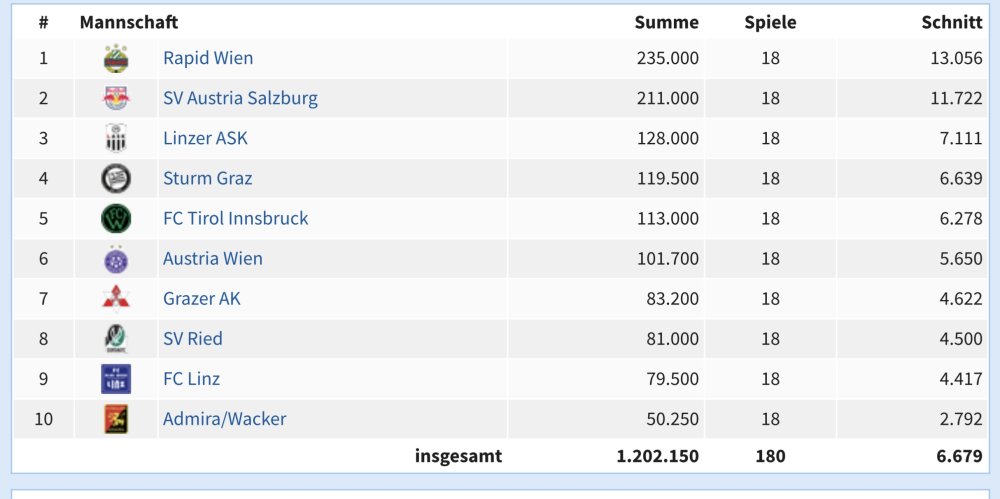Visit the Grazer AK team page
The width and height of the screenshot is (1000, 499).
click(x=201, y=298)
